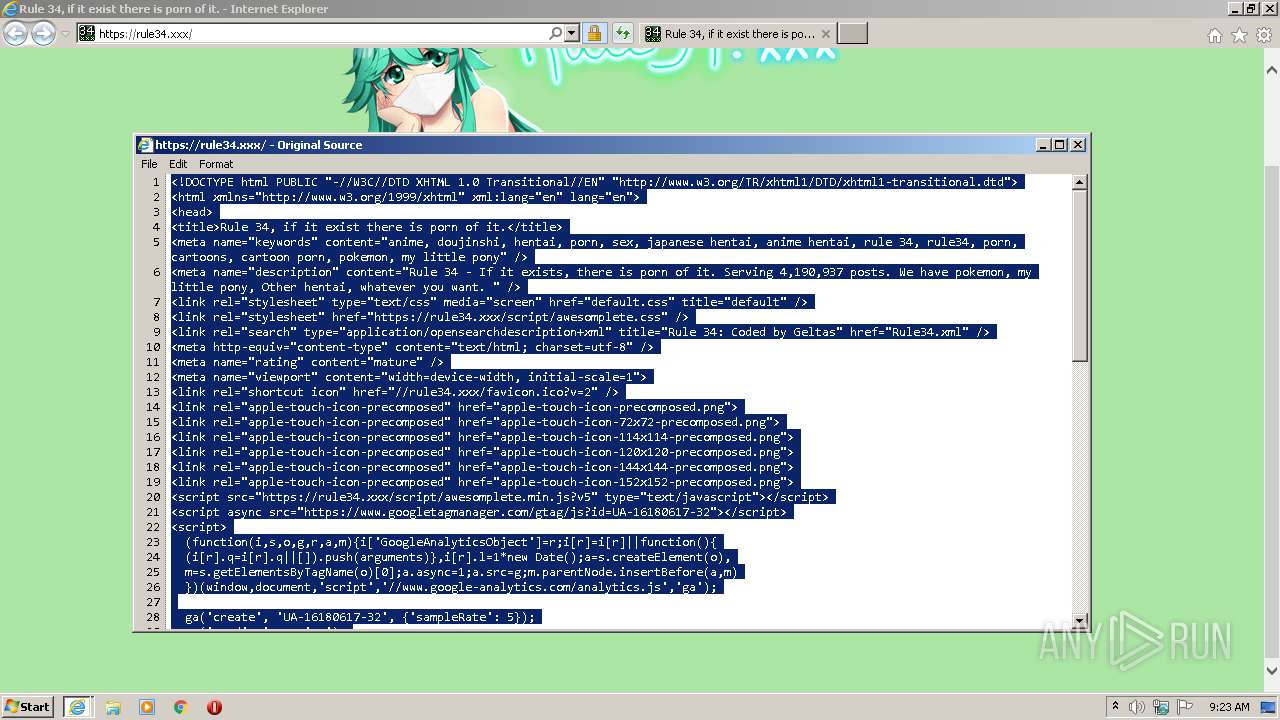Click the description meta tag on line 6
Screen dimensions: 1280x720
pos(605,279)
